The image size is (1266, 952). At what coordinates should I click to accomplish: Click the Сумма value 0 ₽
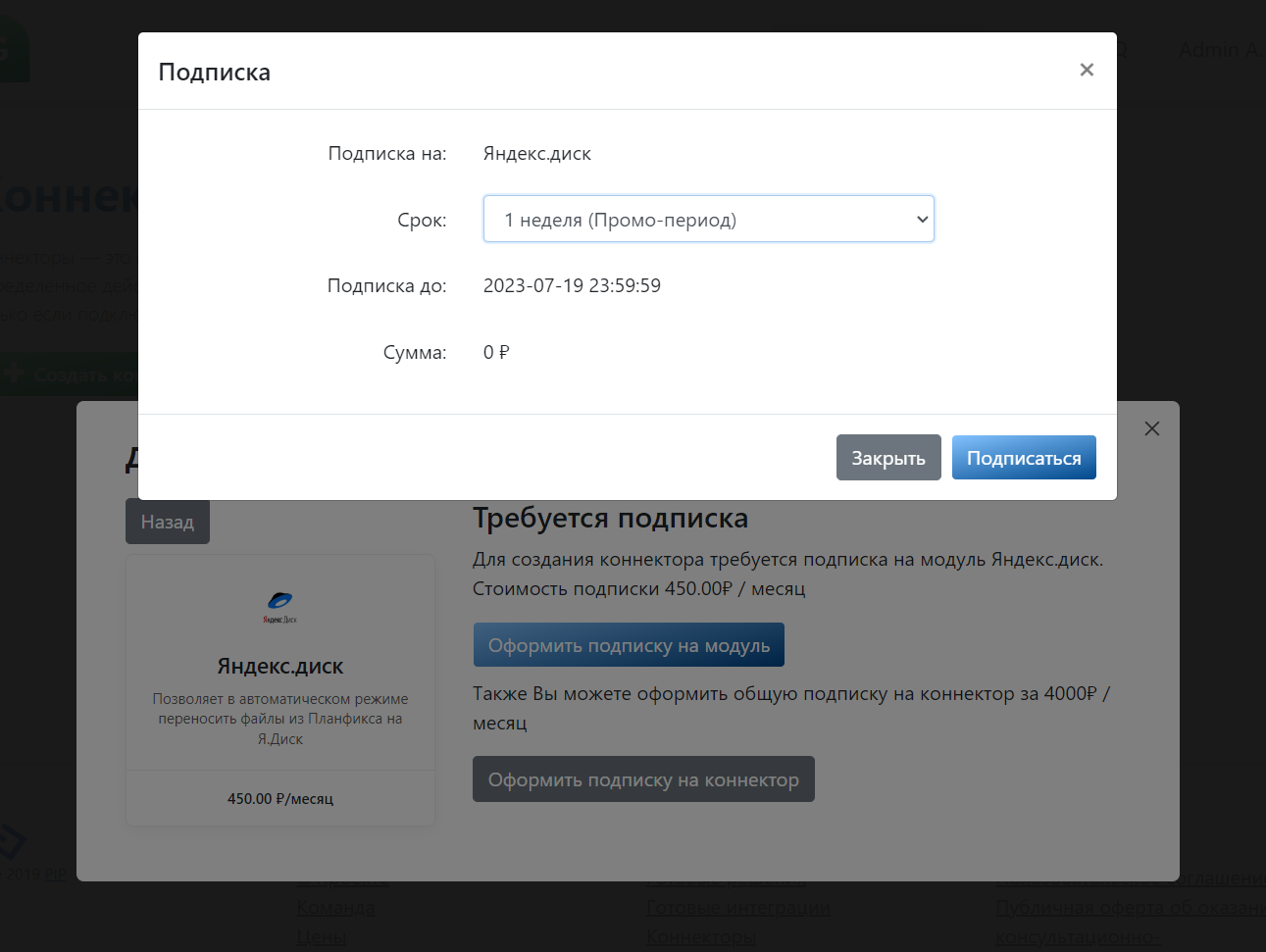pos(496,352)
